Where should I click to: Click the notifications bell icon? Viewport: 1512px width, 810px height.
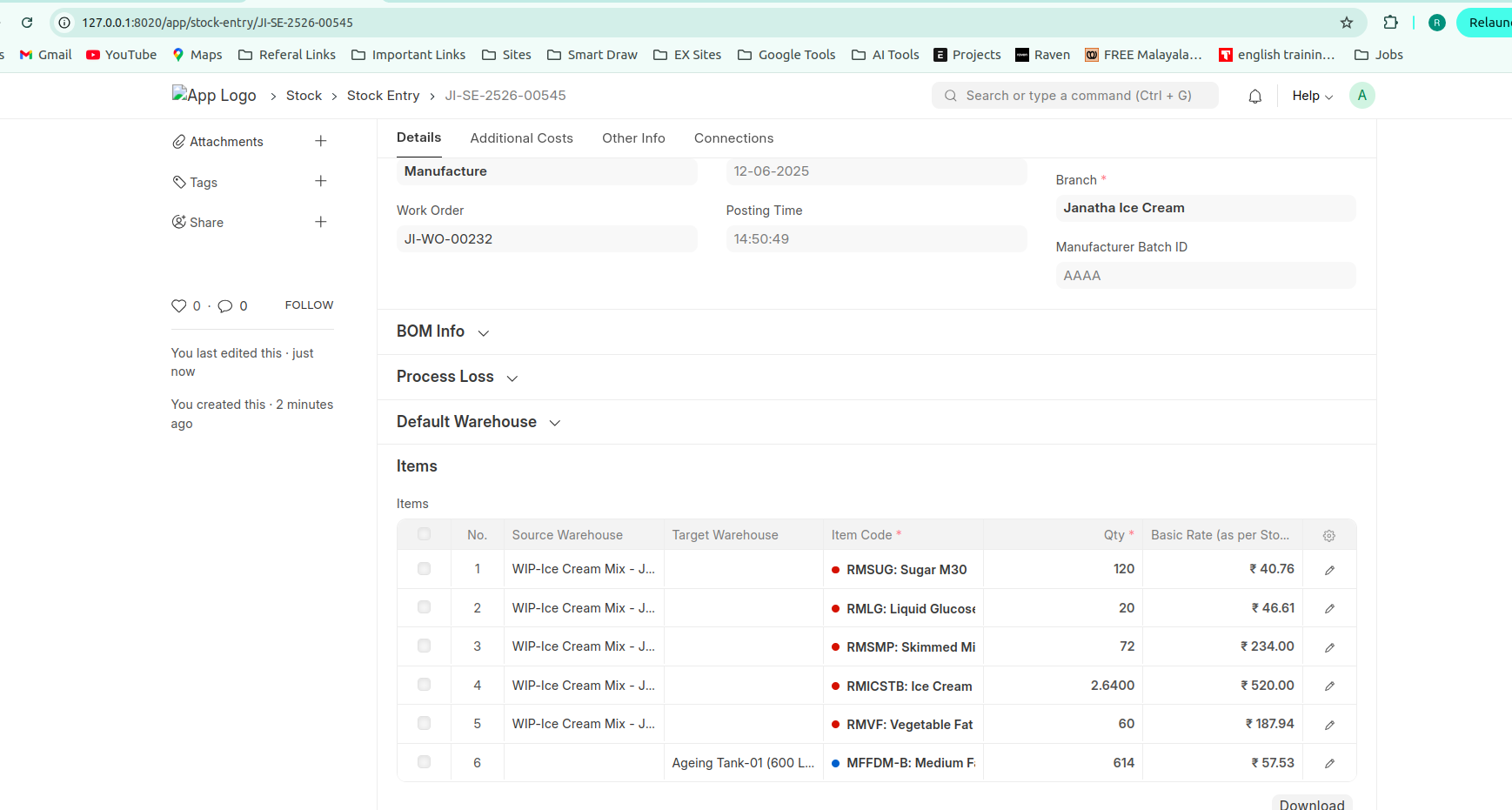point(1254,97)
